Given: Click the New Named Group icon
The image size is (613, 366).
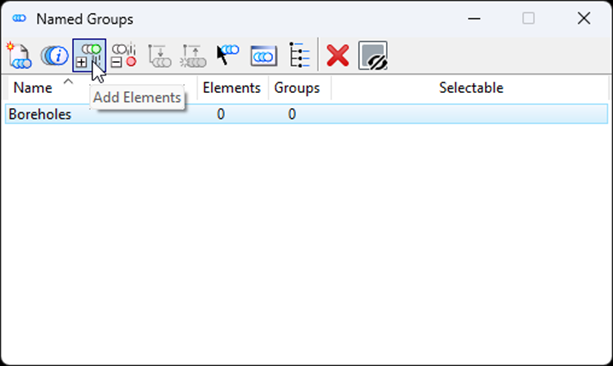Looking at the screenshot, I should pos(19,56).
